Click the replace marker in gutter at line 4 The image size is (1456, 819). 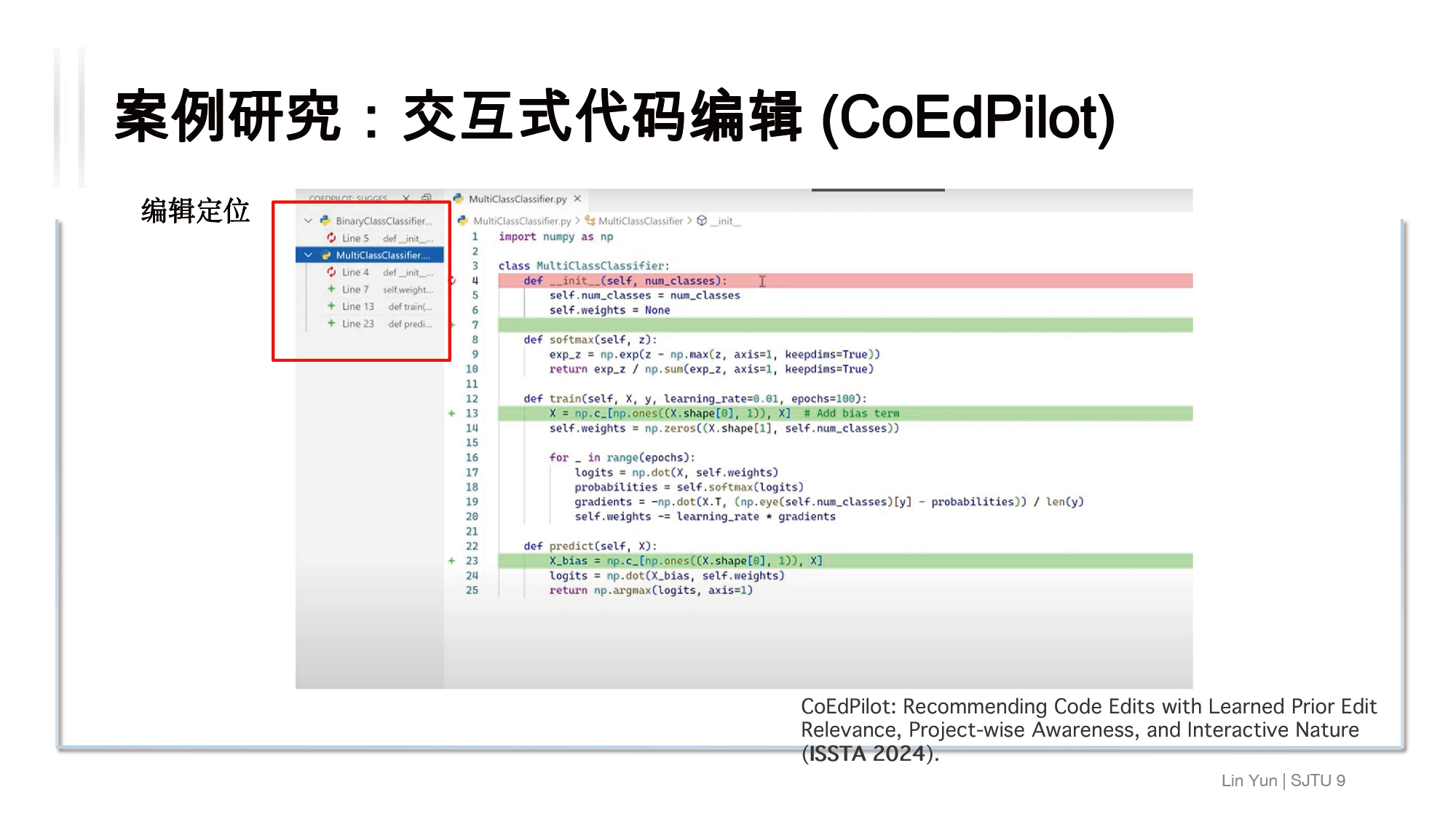point(452,280)
